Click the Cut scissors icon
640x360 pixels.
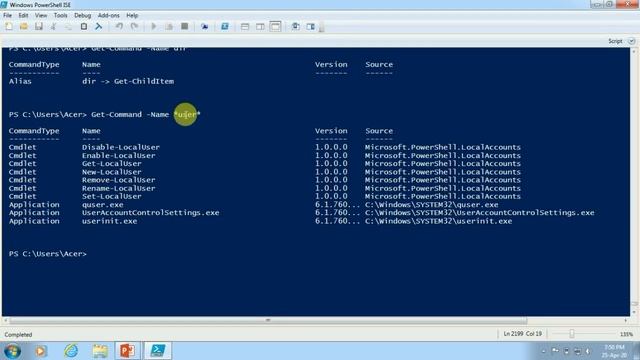click(x=53, y=27)
